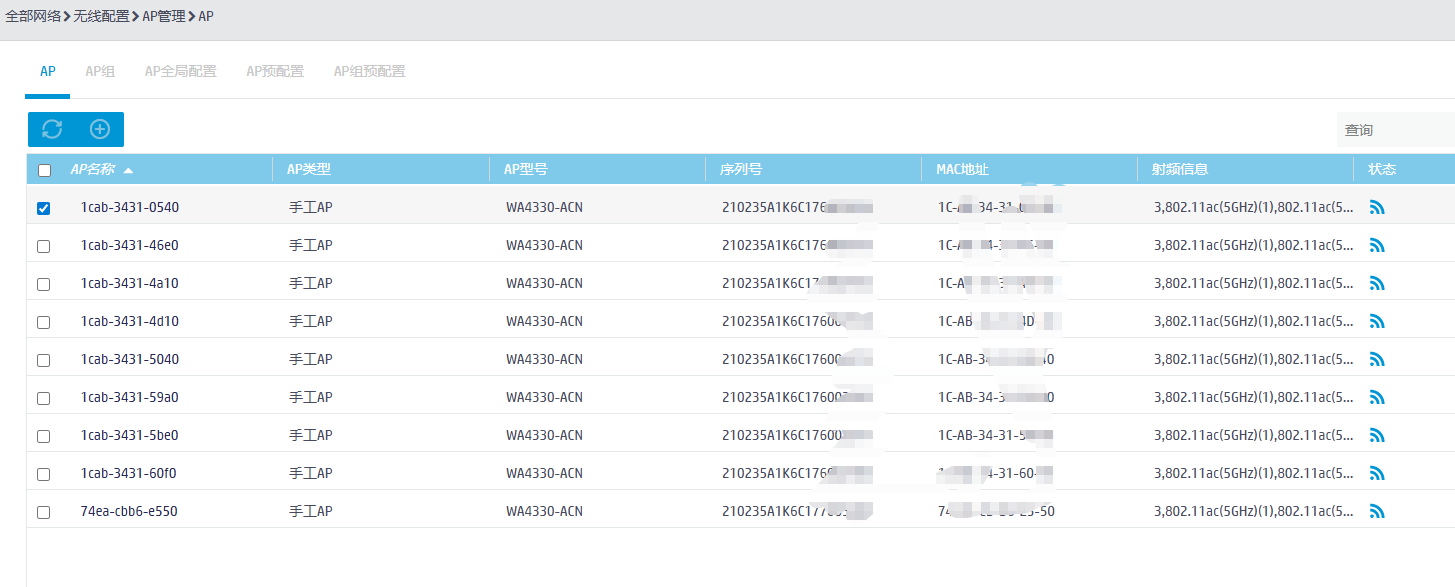Click 无线配置 in the breadcrumb

coord(101,16)
